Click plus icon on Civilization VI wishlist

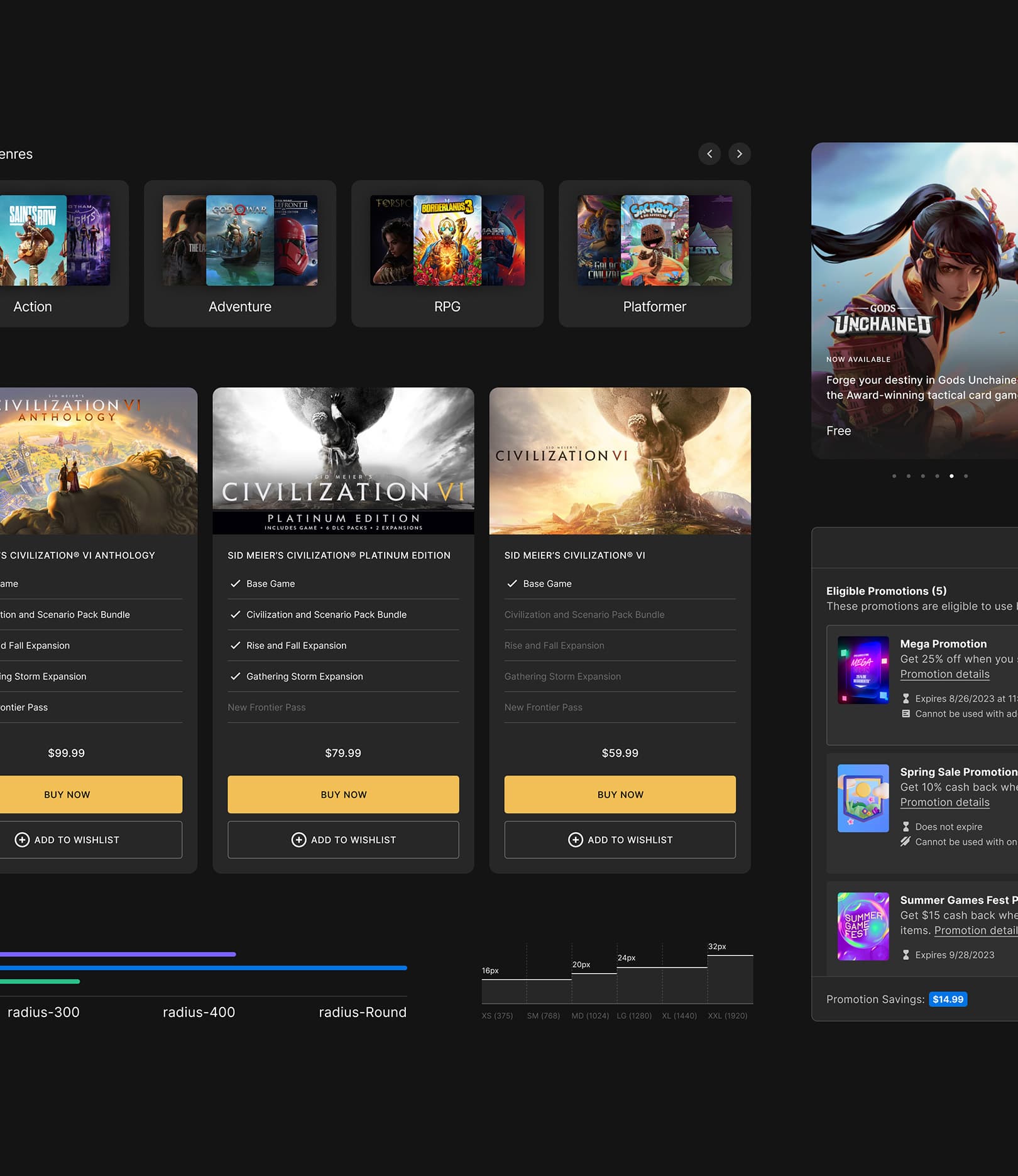coord(576,840)
